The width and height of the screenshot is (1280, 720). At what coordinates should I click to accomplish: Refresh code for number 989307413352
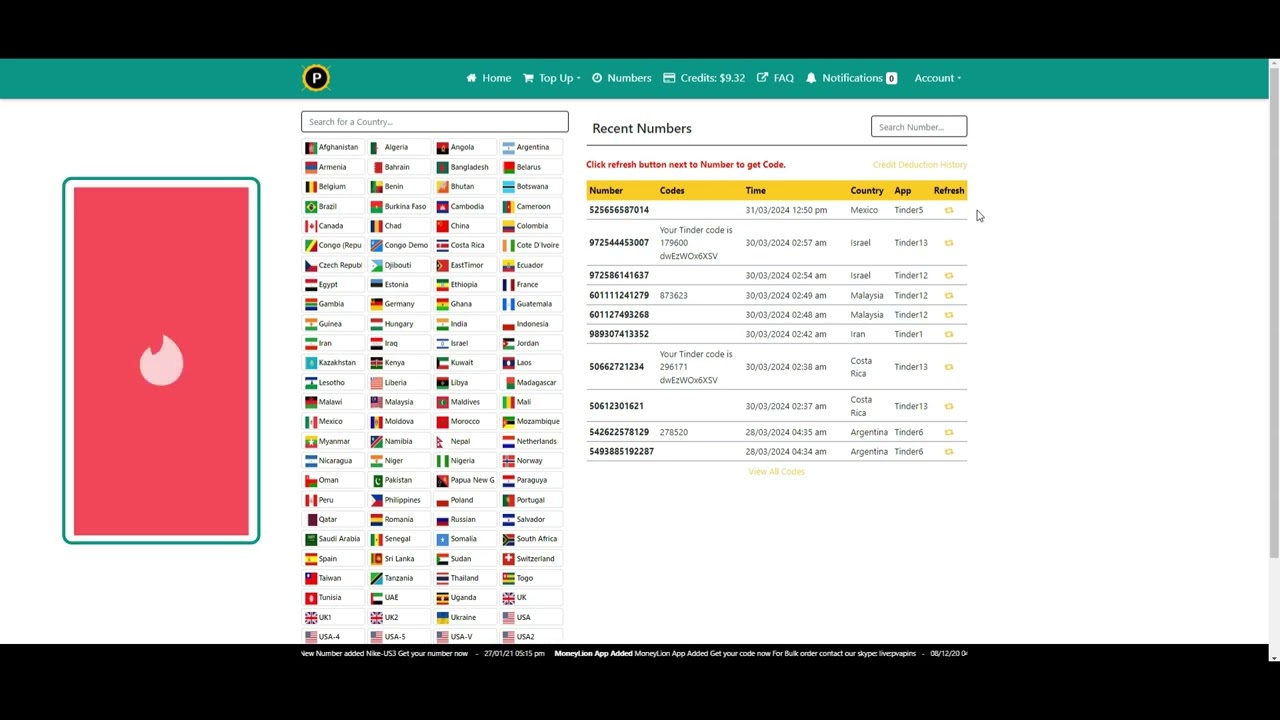click(x=949, y=334)
